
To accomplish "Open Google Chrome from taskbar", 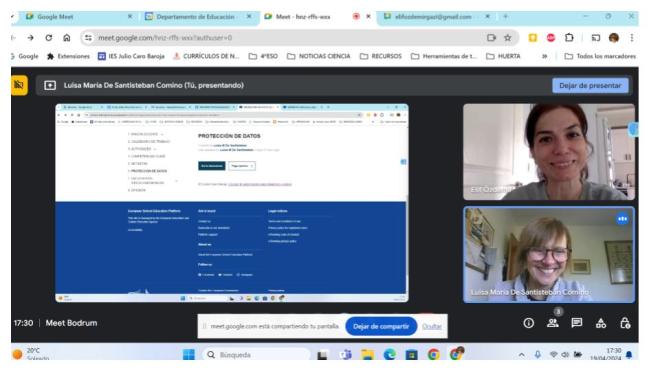I will click(x=433, y=355).
